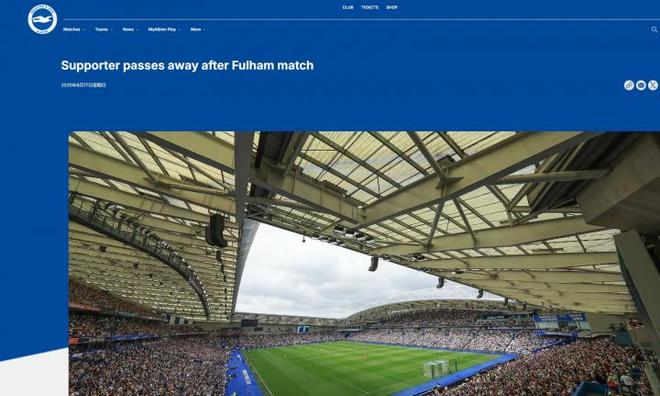This screenshot has width=660, height=396.
Task: Expand the News dropdown menu
Action: [130, 29]
